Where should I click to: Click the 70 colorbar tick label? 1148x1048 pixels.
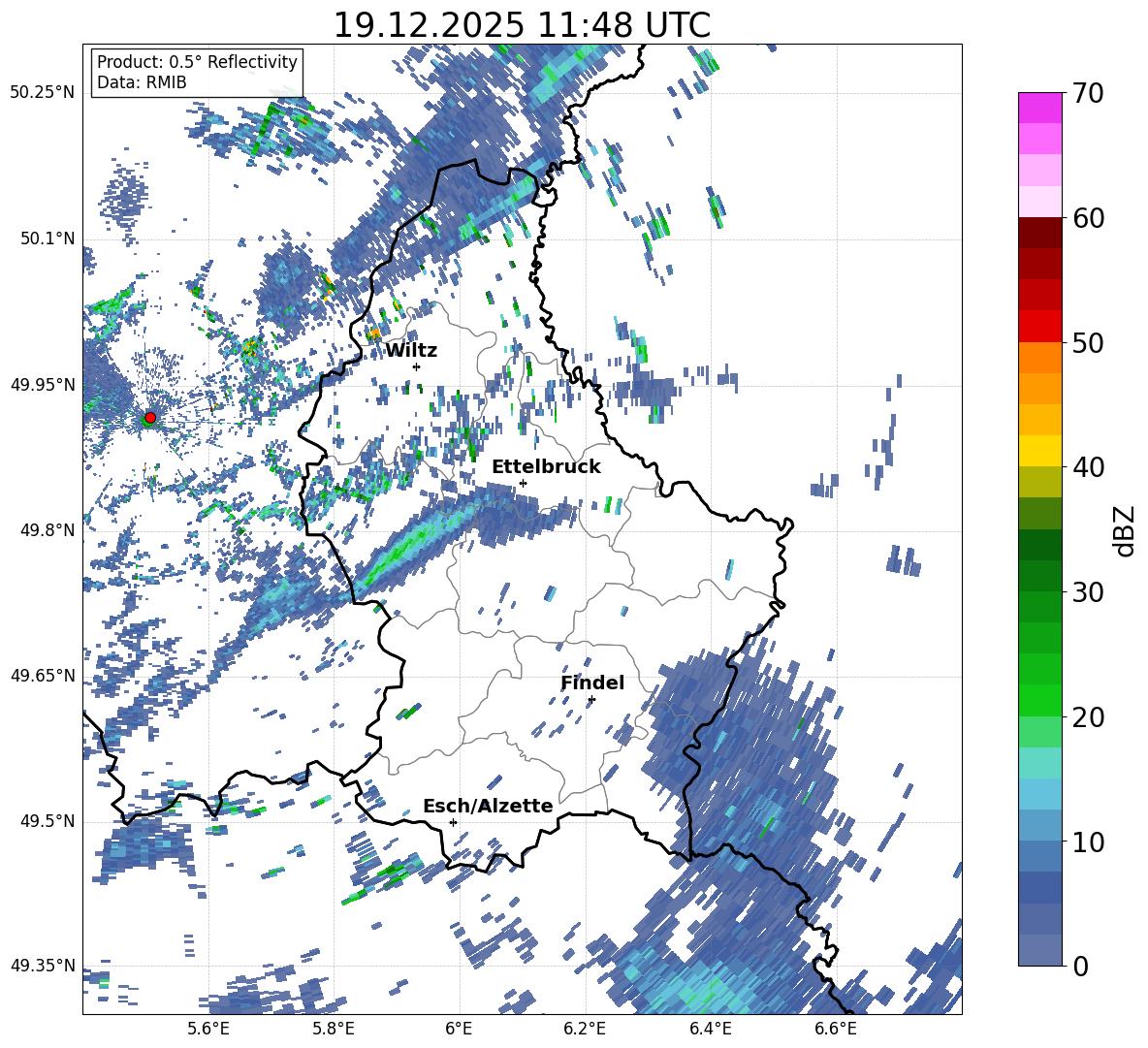tap(1088, 93)
